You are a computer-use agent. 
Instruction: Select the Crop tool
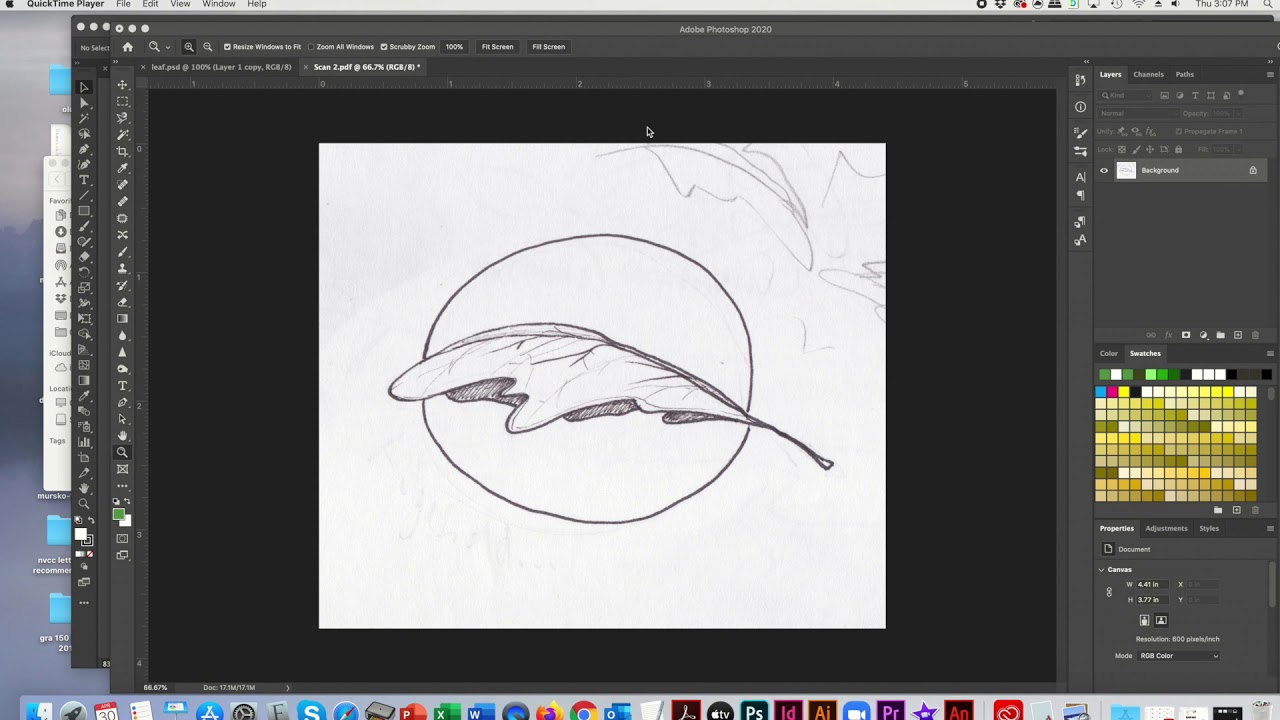123,151
